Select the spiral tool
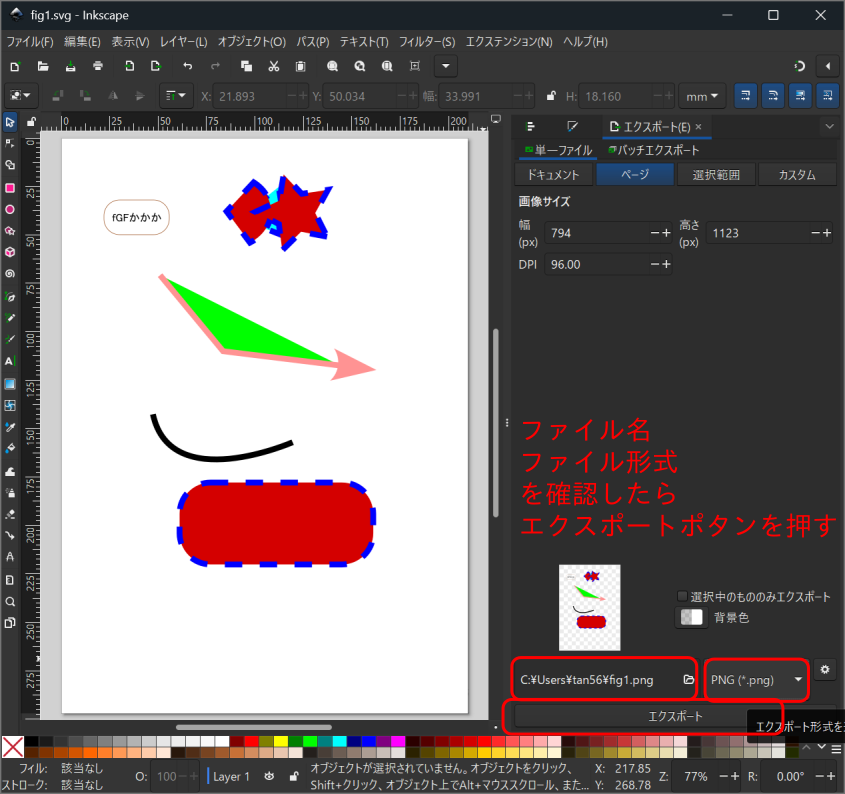This screenshot has width=845, height=794. 10,273
